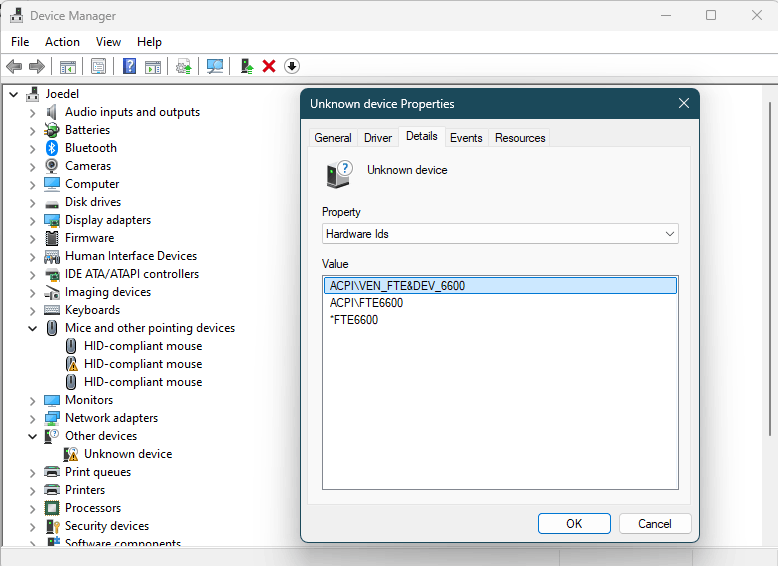Open the Properties sheet toolbar icon
The height and width of the screenshot is (566, 778).
[x=98, y=66]
